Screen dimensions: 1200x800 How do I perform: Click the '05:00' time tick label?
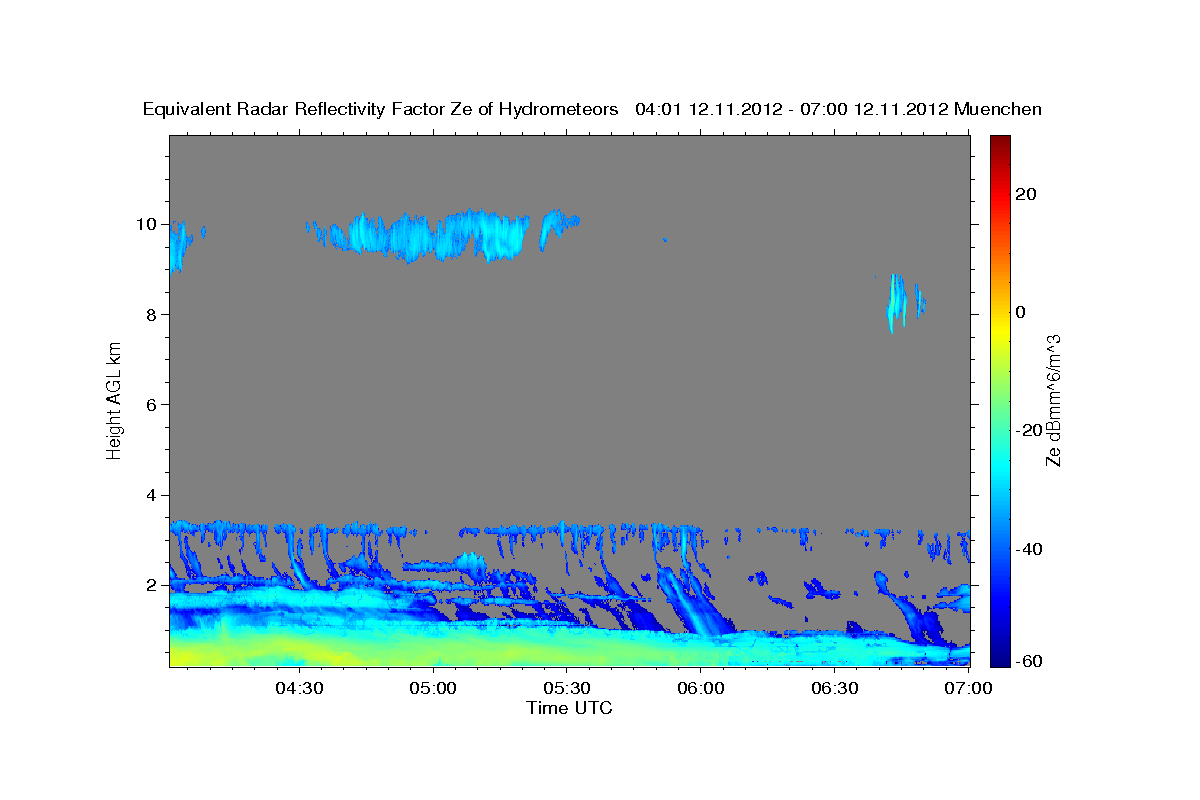pyautogui.click(x=434, y=689)
